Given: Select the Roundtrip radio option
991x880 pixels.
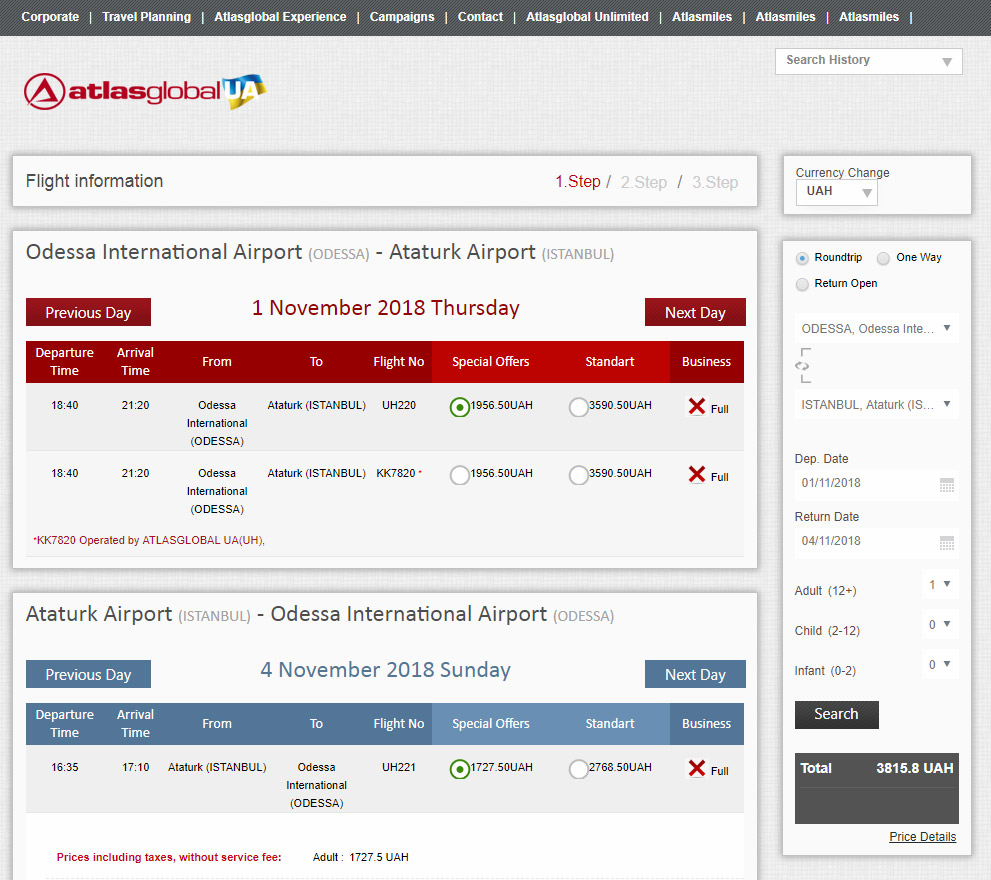Looking at the screenshot, I should tap(802, 258).
